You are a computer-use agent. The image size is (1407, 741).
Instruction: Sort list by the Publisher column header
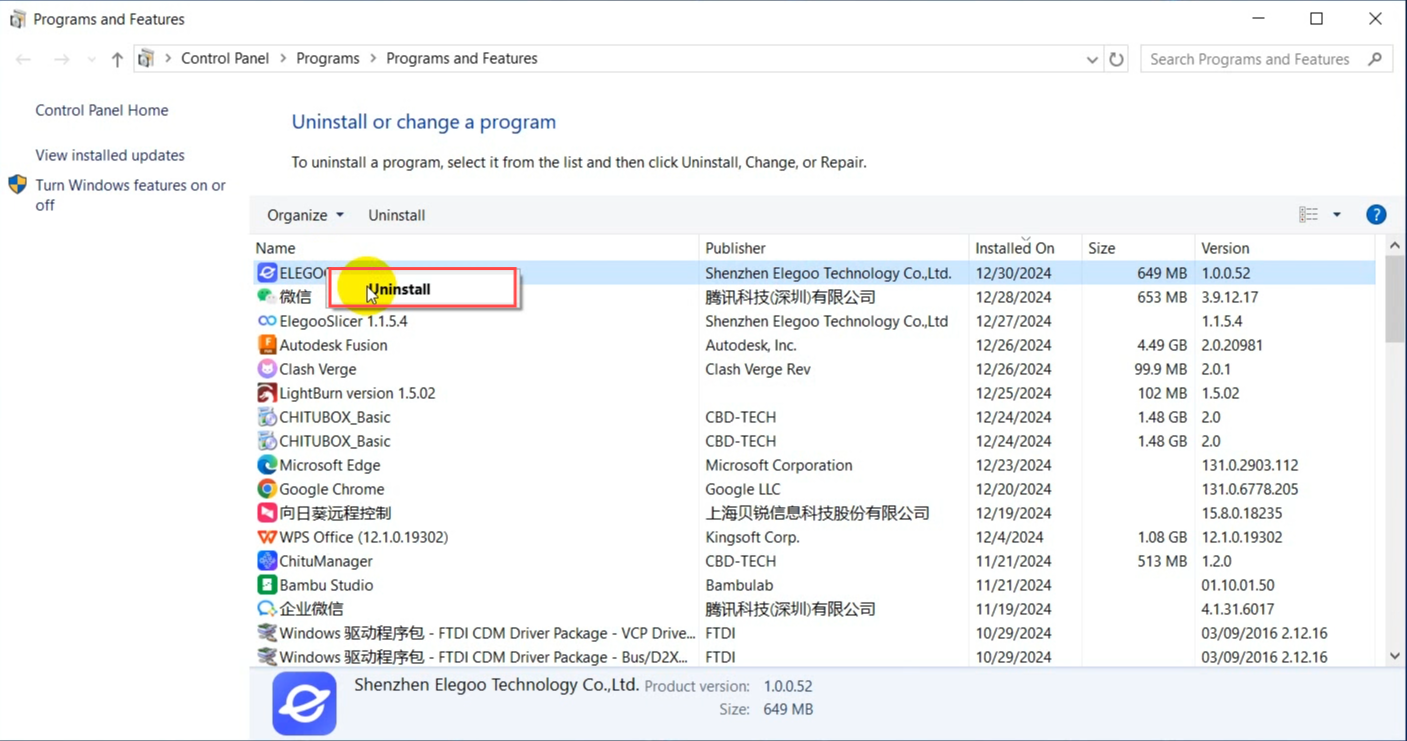[735, 248]
